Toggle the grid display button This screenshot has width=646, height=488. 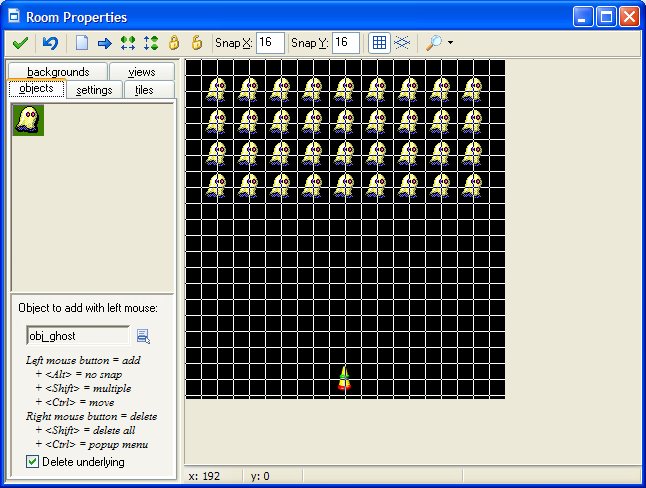pyautogui.click(x=379, y=43)
